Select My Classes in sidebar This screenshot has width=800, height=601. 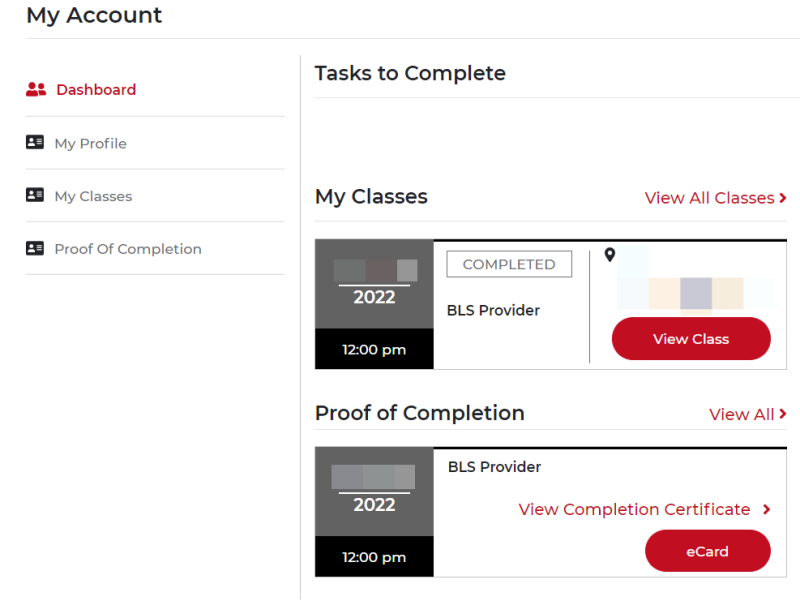tap(93, 196)
